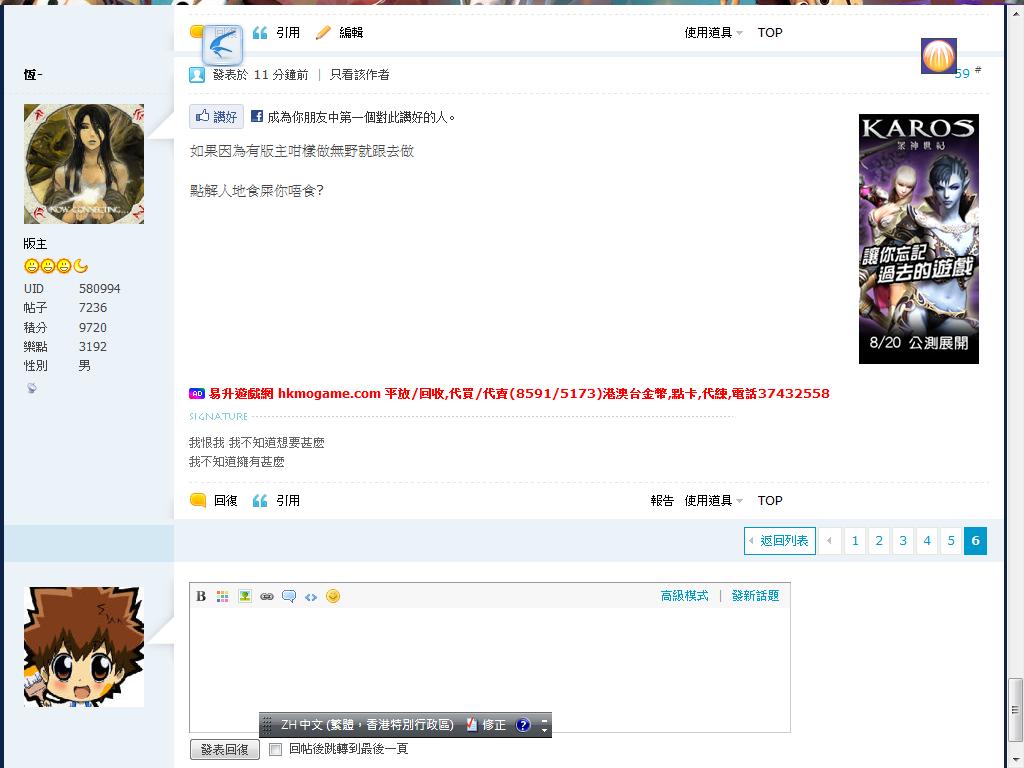Enable 回帖後跳轉到最後一頁 checkbox
The height and width of the screenshot is (768, 1024).
click(x=276, y=749)
